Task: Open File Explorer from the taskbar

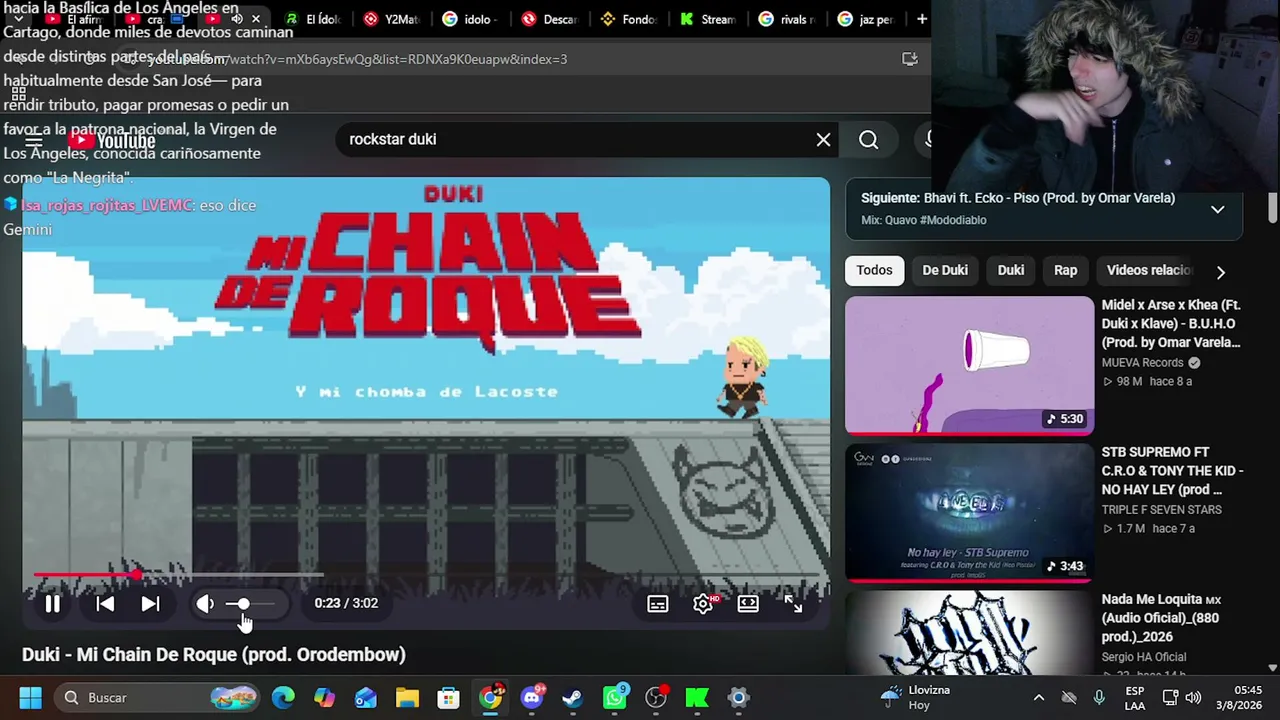Action: tap(407, 698)
